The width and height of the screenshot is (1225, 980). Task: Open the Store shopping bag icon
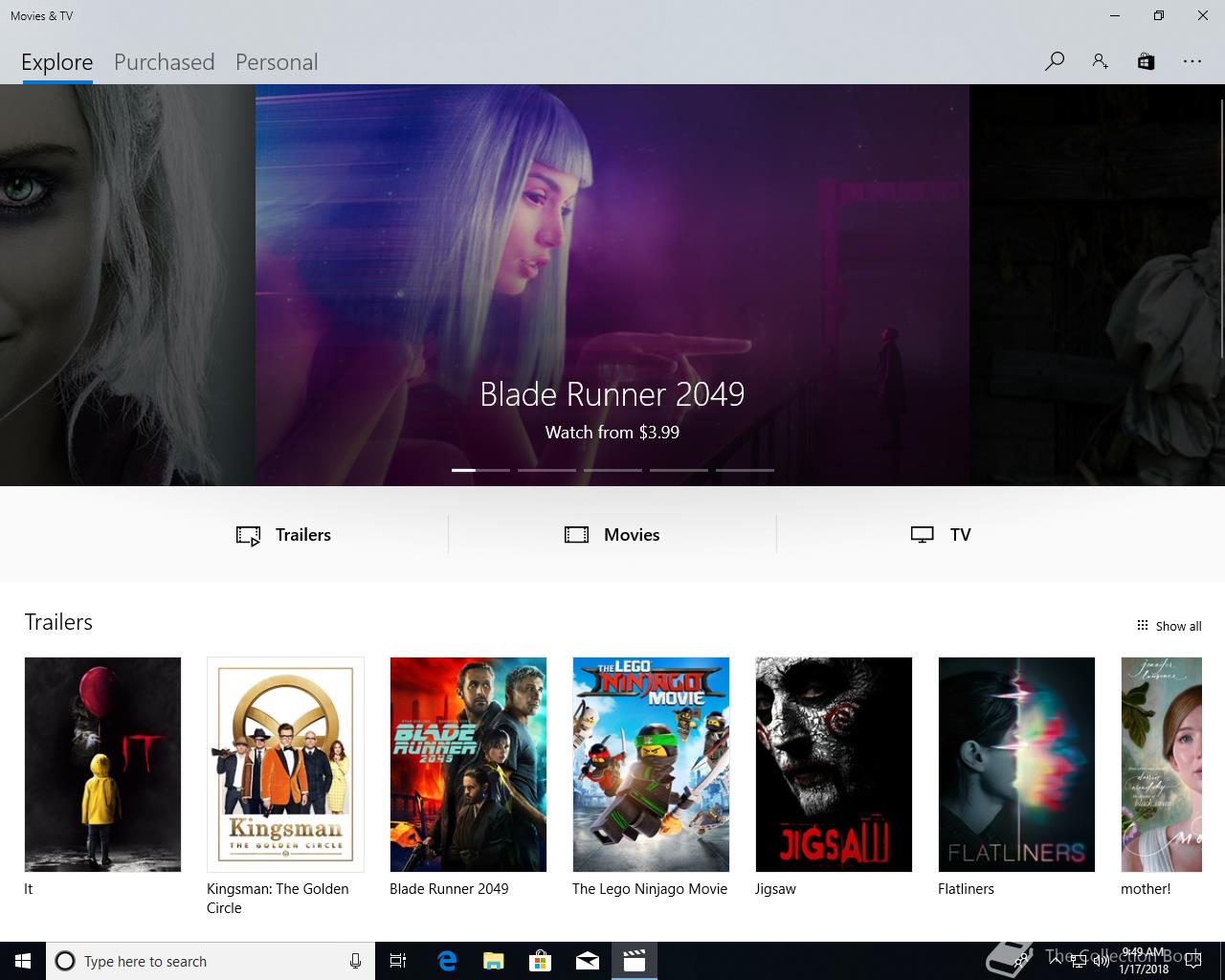tap(1146, 61)
